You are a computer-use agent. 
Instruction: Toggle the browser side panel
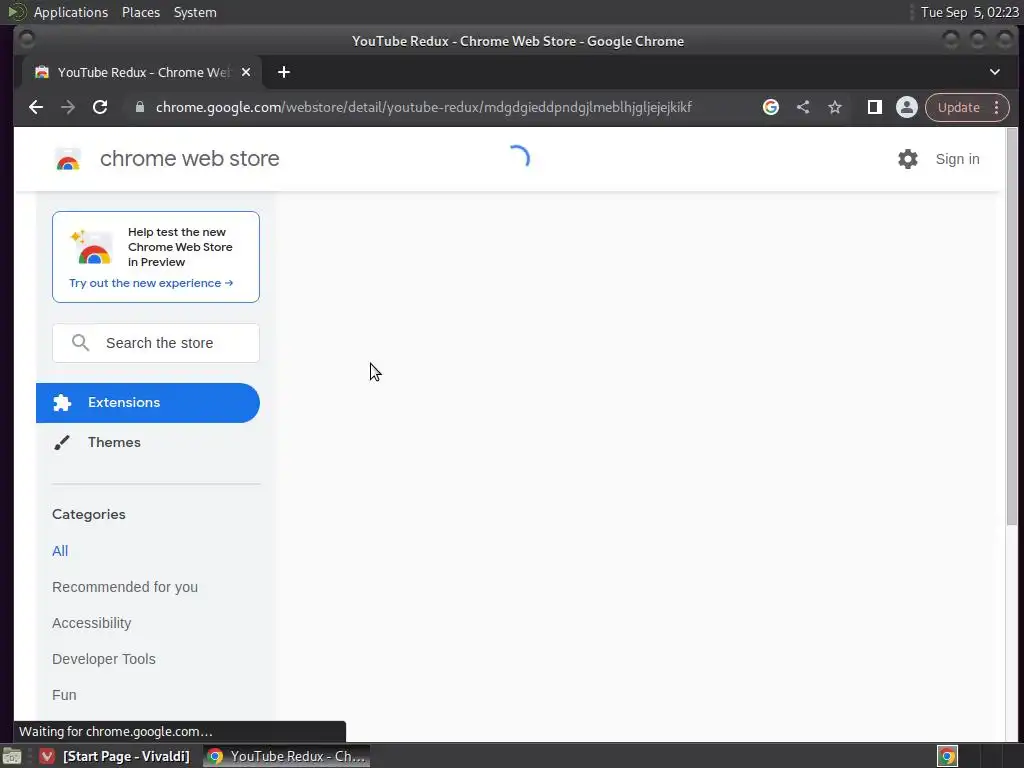click(874, 107)
